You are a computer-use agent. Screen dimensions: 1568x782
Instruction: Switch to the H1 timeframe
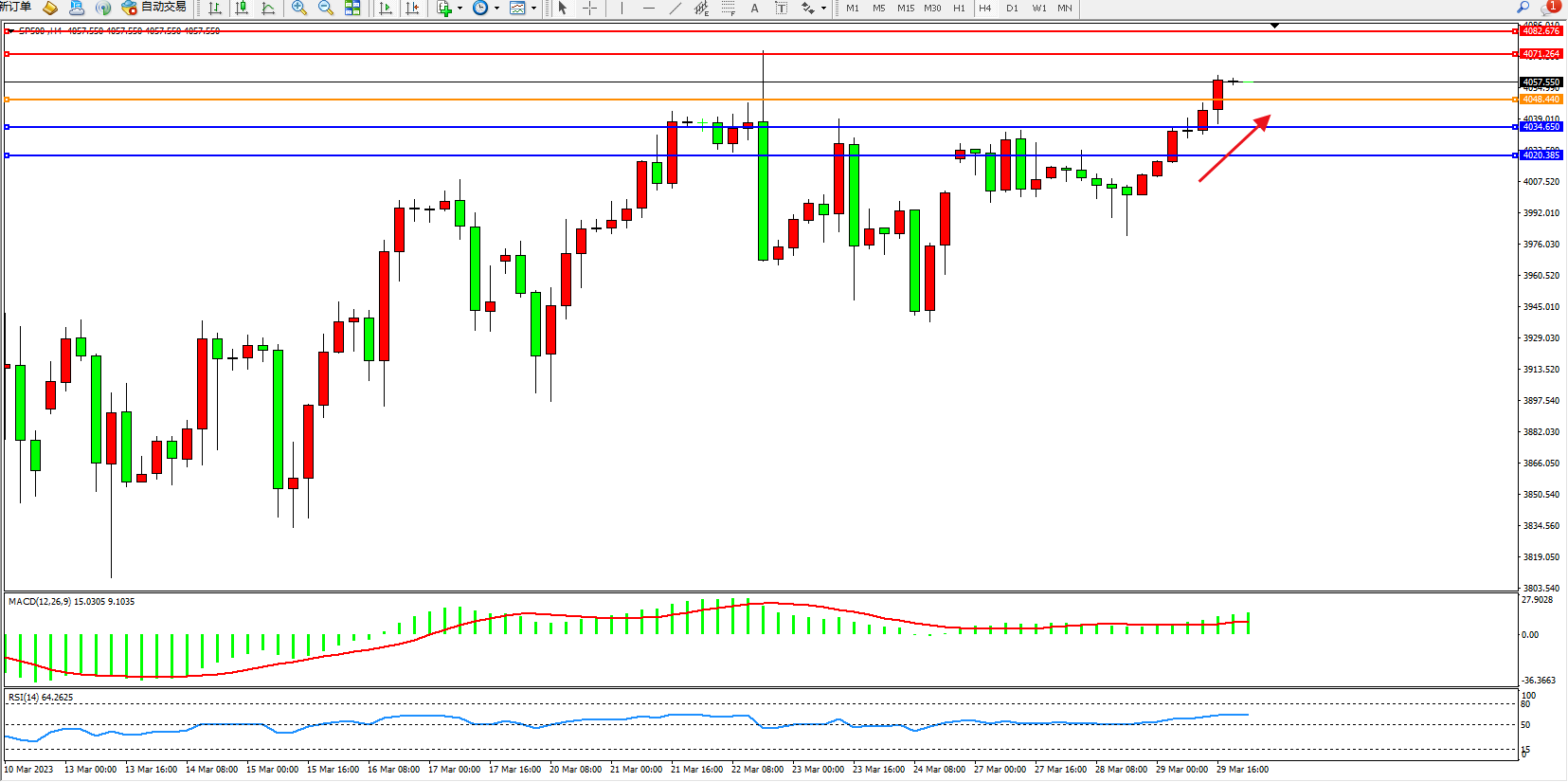959,9
